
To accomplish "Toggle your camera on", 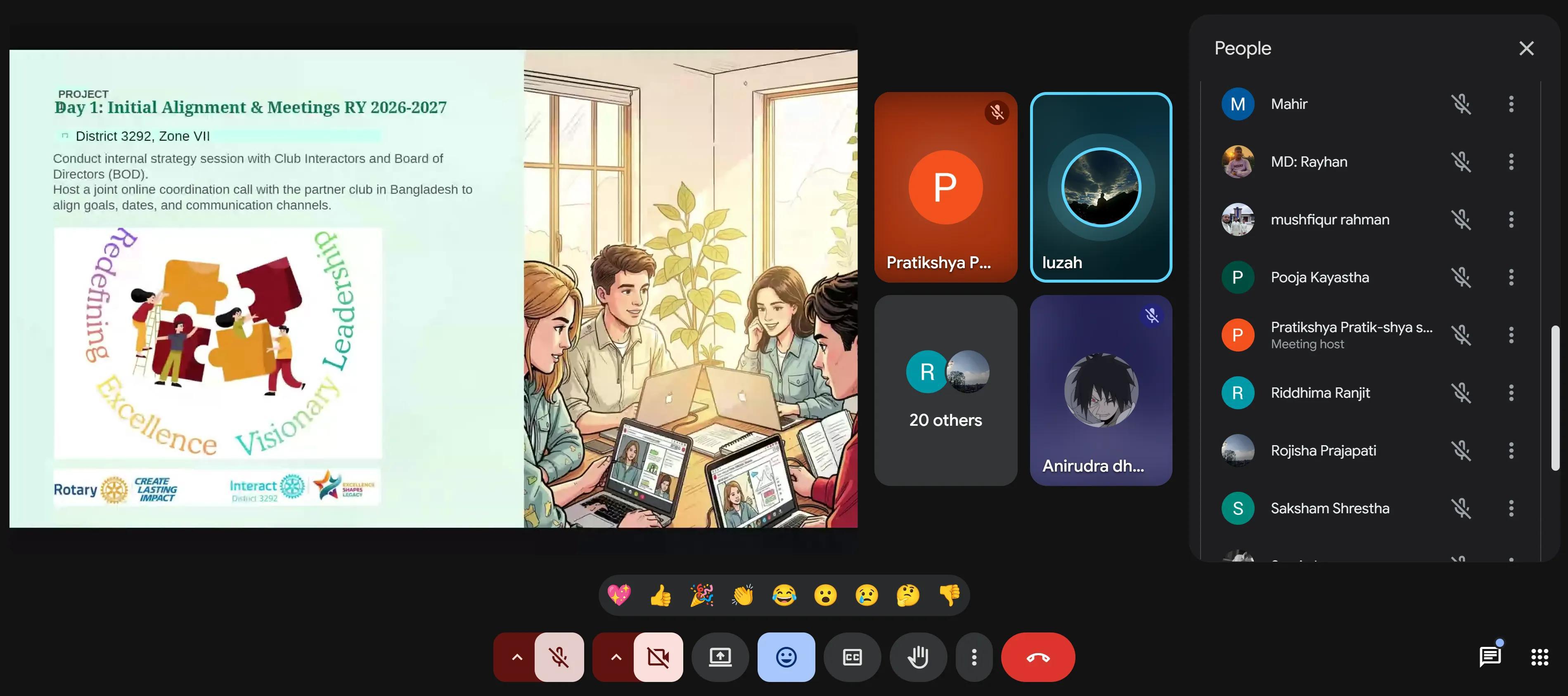I will click(658, 657).
